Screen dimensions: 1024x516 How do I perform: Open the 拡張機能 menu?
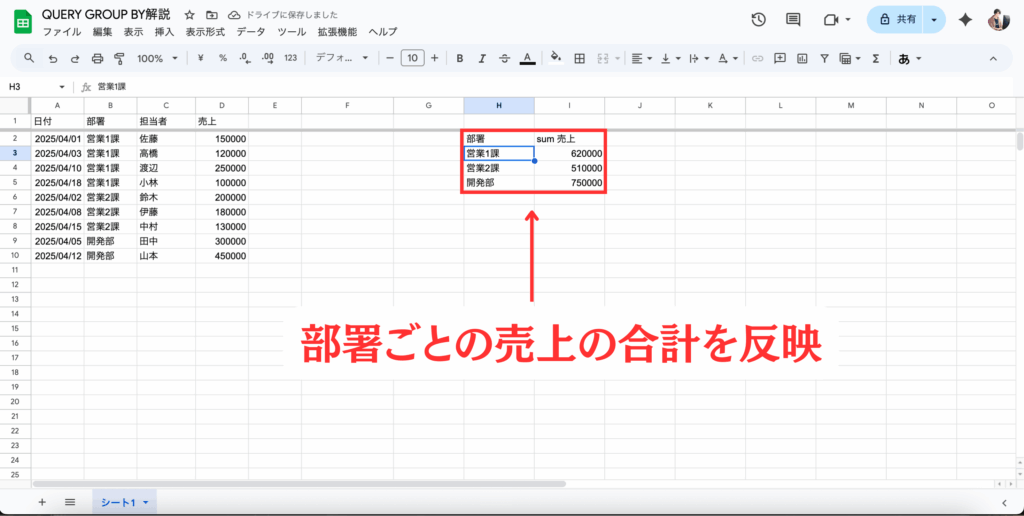(337, 32)
